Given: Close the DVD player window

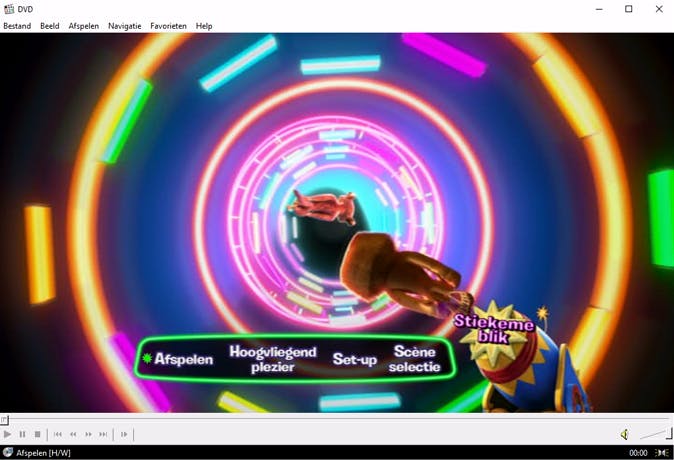Looking at the screenshot, I should point(659,9).
